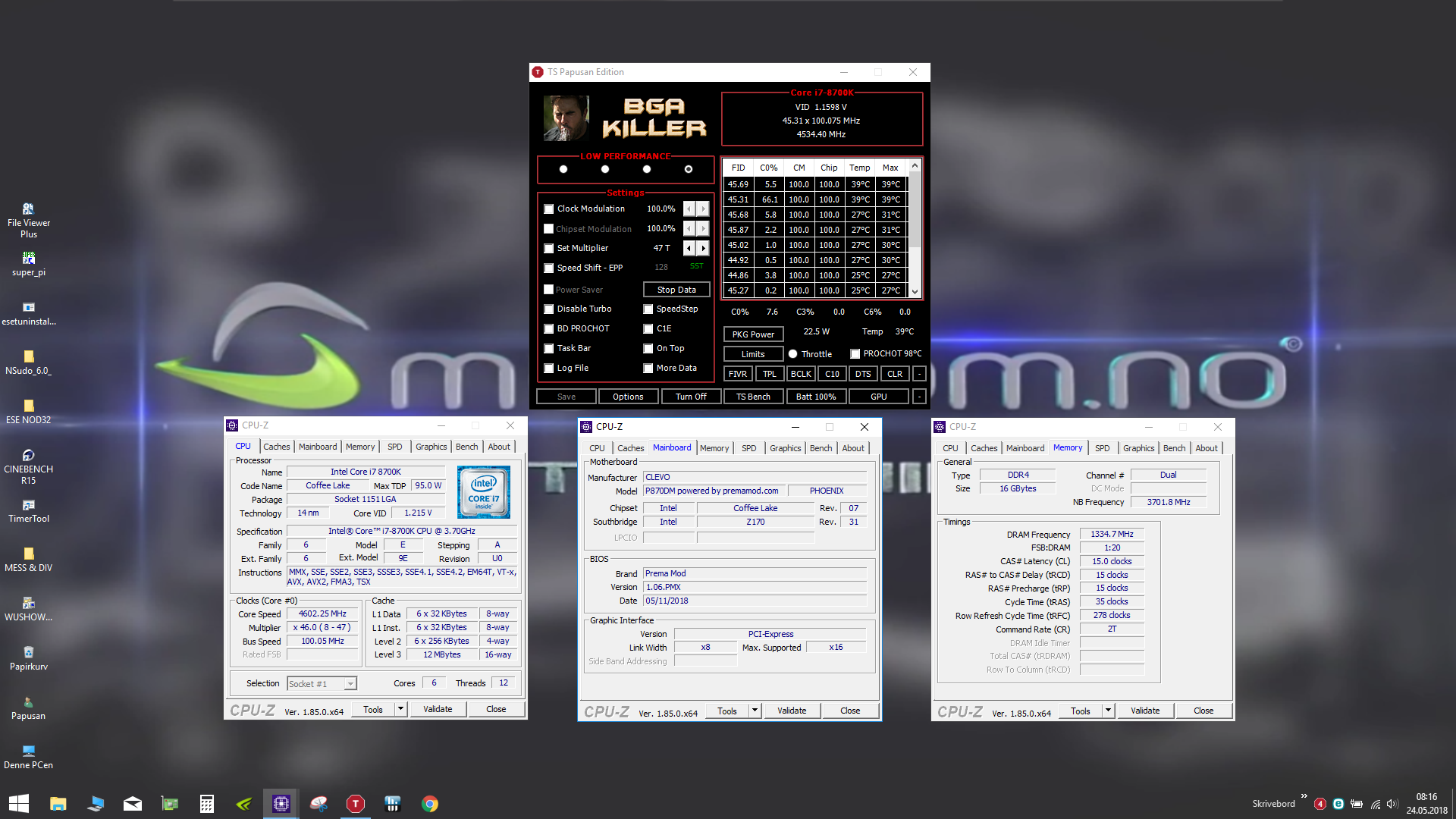
Task: Open GPU button in ThrottleStop
Action: (878, 397)
